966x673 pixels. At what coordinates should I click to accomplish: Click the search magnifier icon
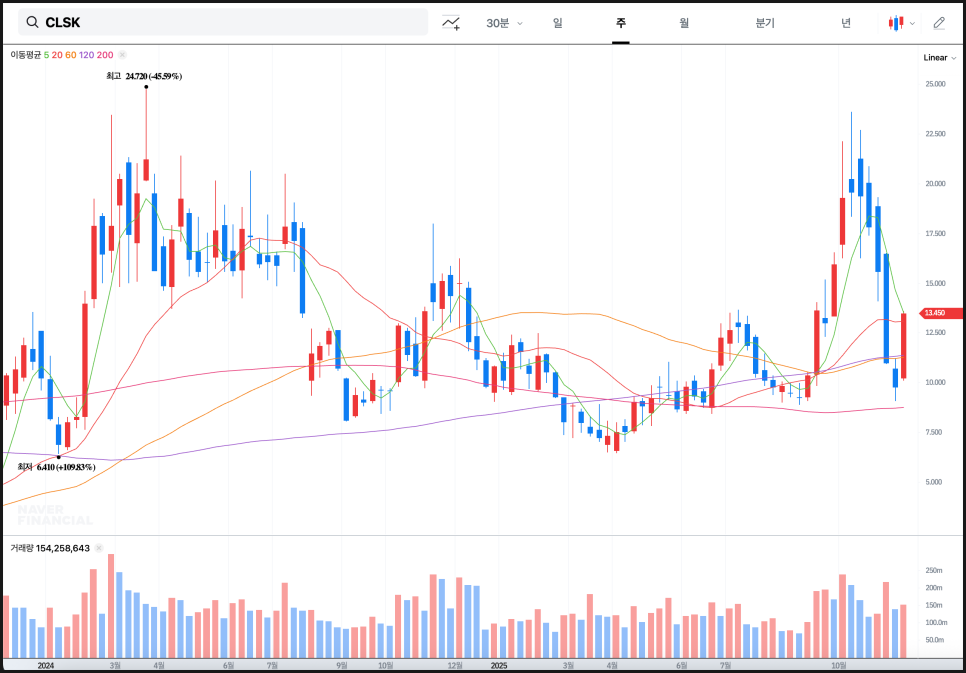tap(33, 22)
